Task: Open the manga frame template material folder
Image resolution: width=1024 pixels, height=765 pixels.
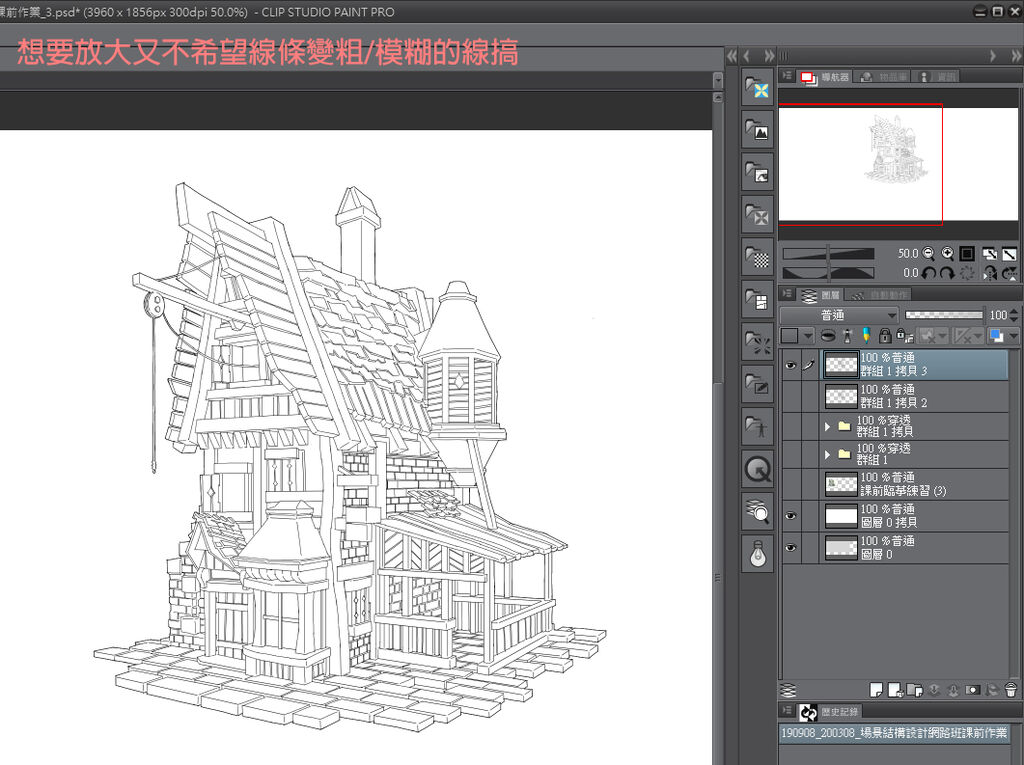Action: pos(758,300)
